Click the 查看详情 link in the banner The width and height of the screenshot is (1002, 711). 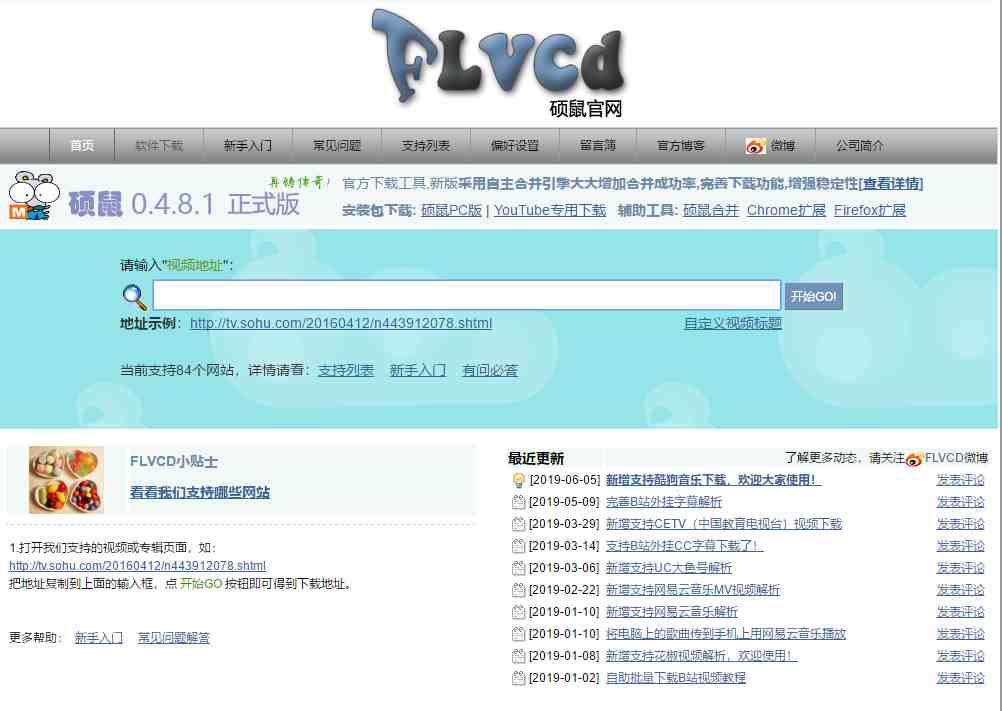click(891, 184)
